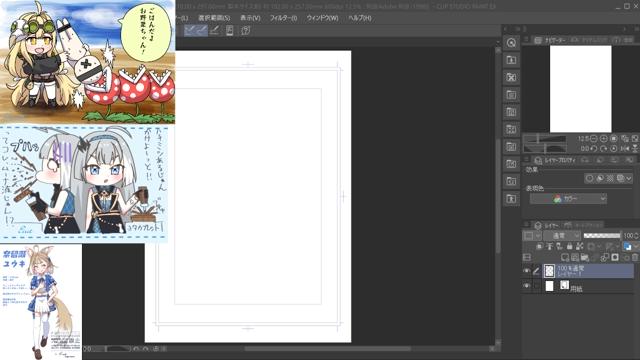Viewport: 640px width, 360px height.
Task: Adjust the Navigator rotation slider
Action: point(545,149)
